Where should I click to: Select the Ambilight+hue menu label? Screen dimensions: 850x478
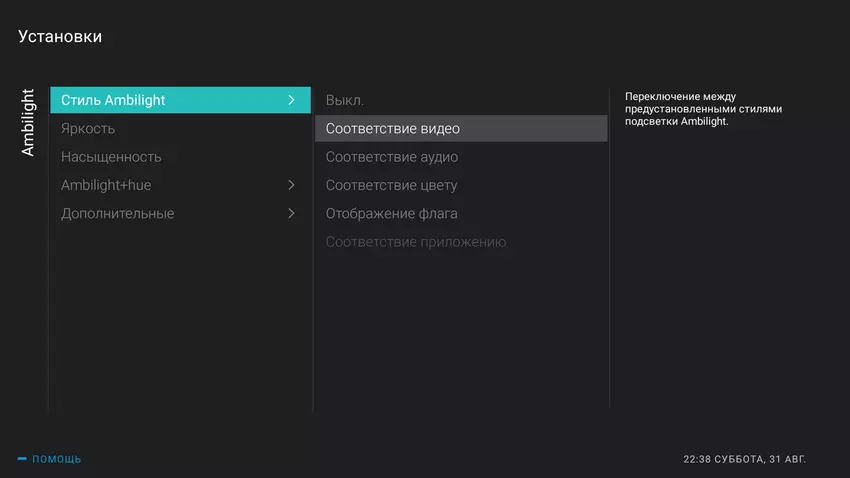pos(106,185)
